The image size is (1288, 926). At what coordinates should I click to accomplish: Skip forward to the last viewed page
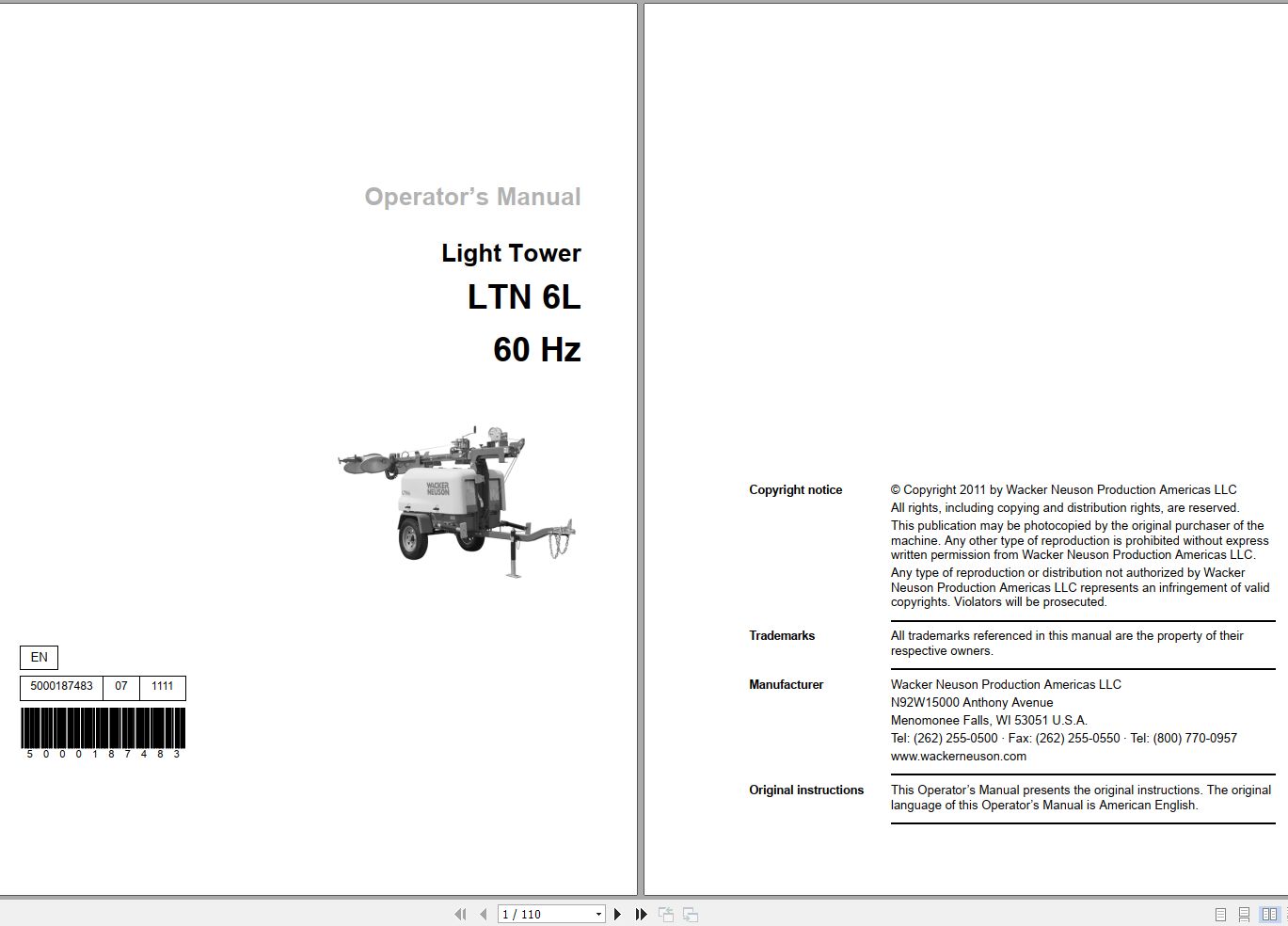tap(641, 914)
